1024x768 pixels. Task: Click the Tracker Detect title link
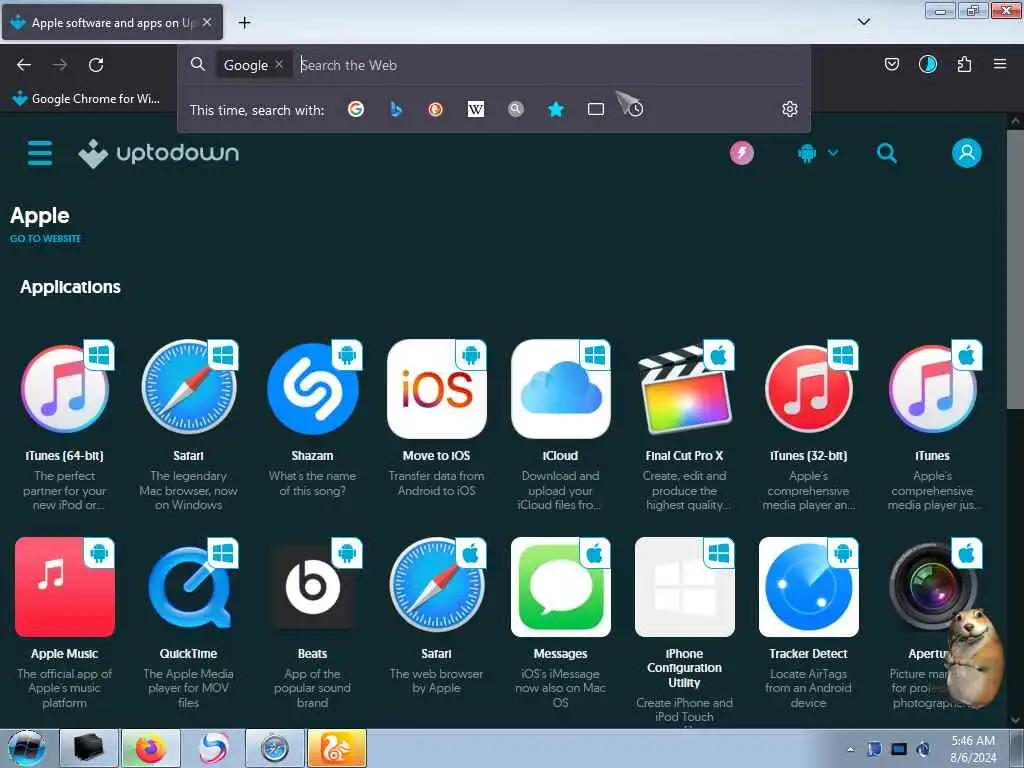(x=808, y=654)
